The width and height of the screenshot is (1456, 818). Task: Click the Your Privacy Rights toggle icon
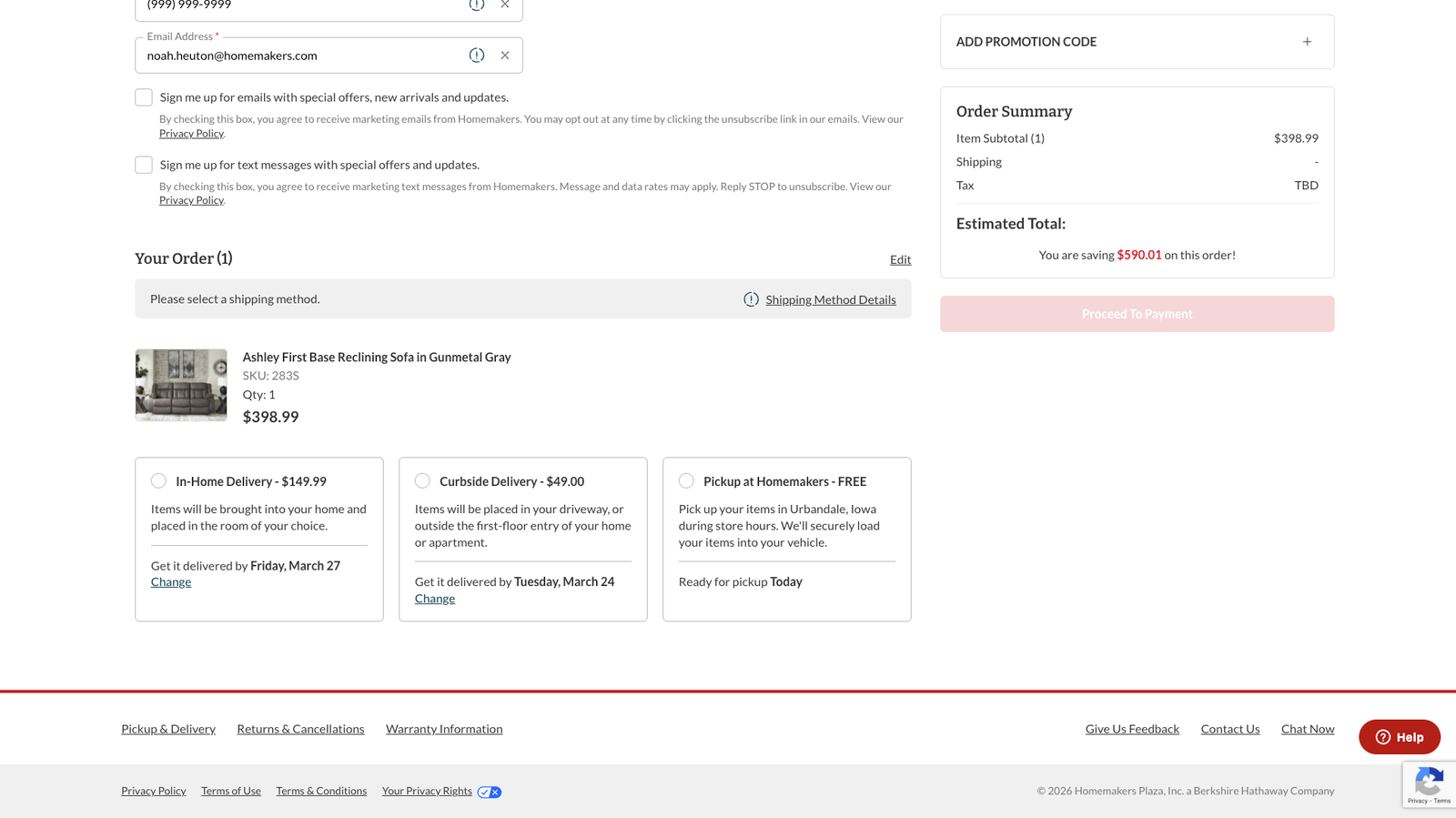pos(490,792)
